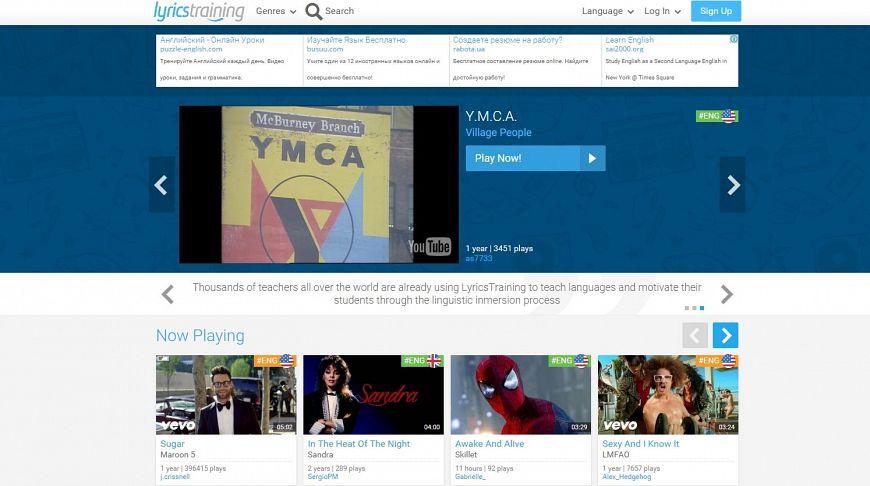Click the Maroon 5 artist text
This screenshot has height=486, width=870.
click(x=178, y=454)
